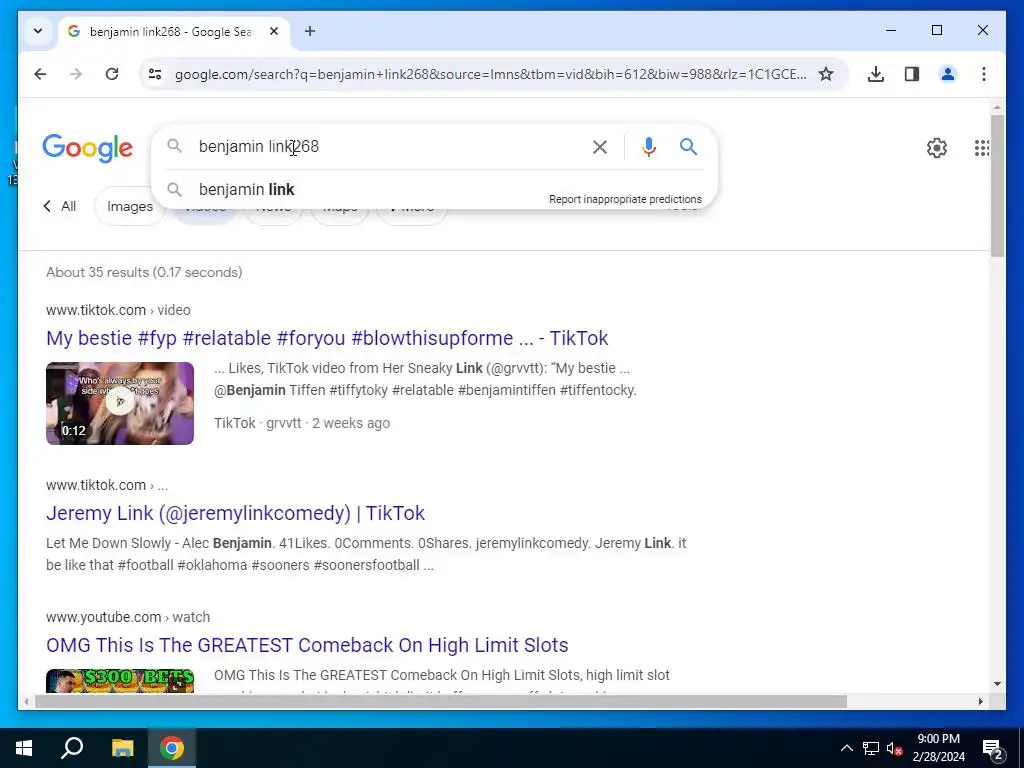1024x768 pixels.
Task: Close the benjamin link268 tab
Action: (x=274, y=31)
